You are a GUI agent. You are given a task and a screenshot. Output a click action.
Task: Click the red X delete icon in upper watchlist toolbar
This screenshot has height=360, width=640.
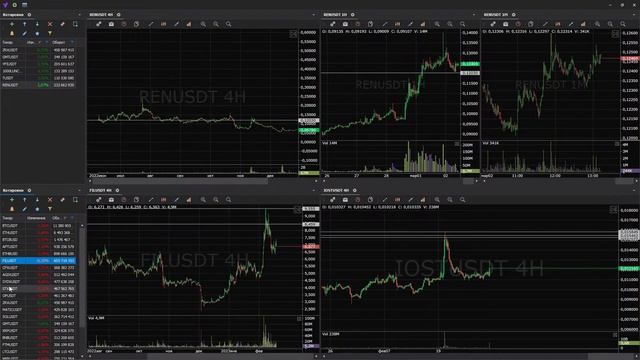[50, 24]
